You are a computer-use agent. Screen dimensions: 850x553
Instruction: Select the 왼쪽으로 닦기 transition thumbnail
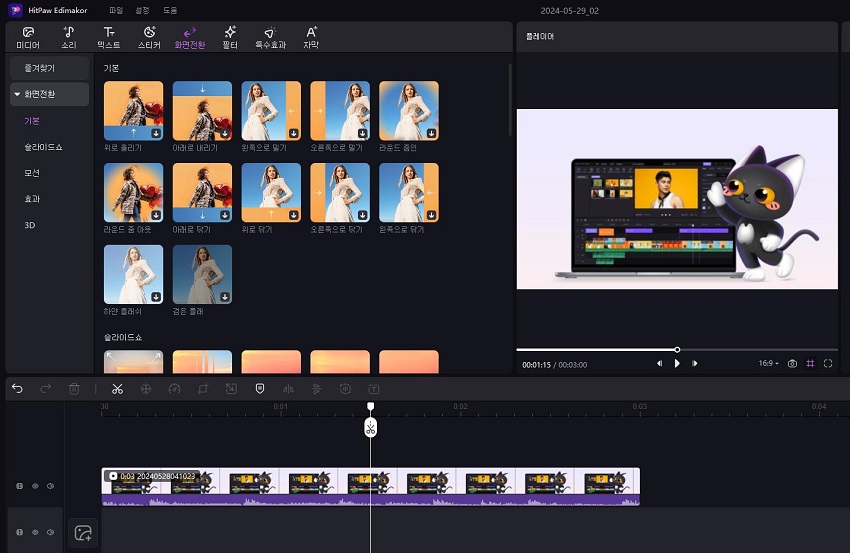click(x=409, y=192)
